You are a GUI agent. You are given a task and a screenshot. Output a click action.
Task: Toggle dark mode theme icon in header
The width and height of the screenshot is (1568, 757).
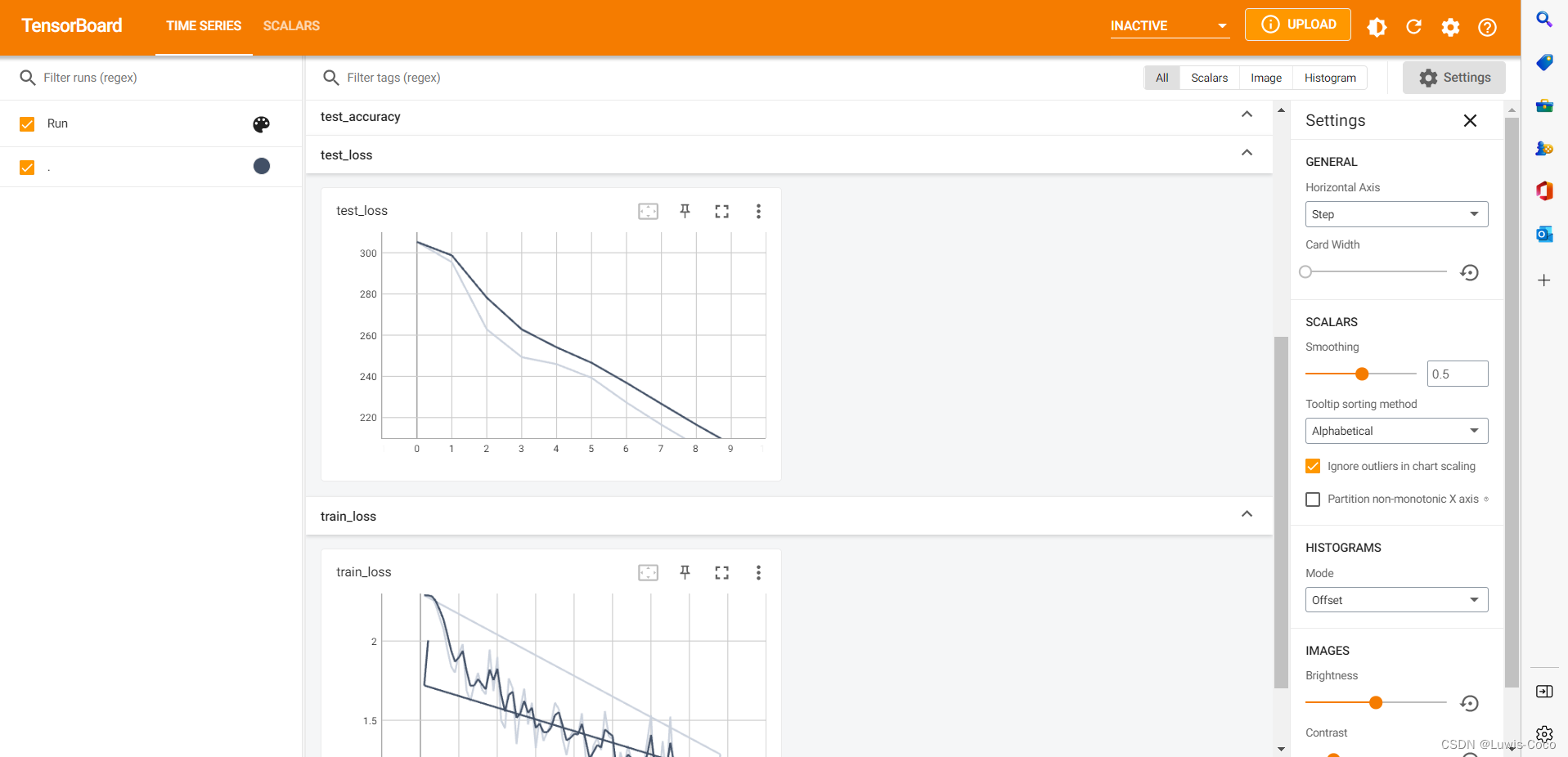point(1377,27)
